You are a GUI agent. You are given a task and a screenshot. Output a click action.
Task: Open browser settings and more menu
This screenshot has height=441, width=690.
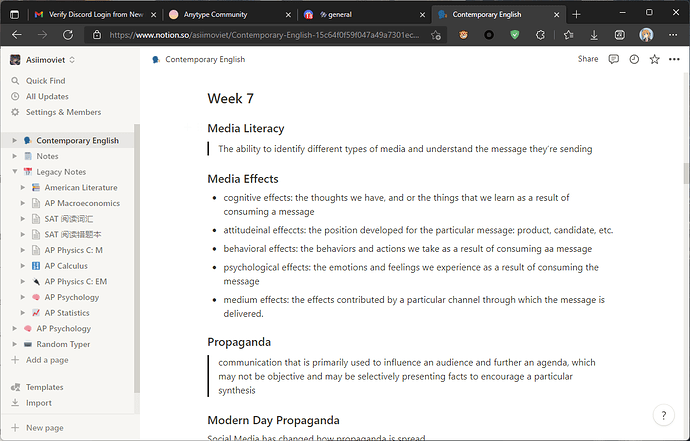(x=673, y=35)
